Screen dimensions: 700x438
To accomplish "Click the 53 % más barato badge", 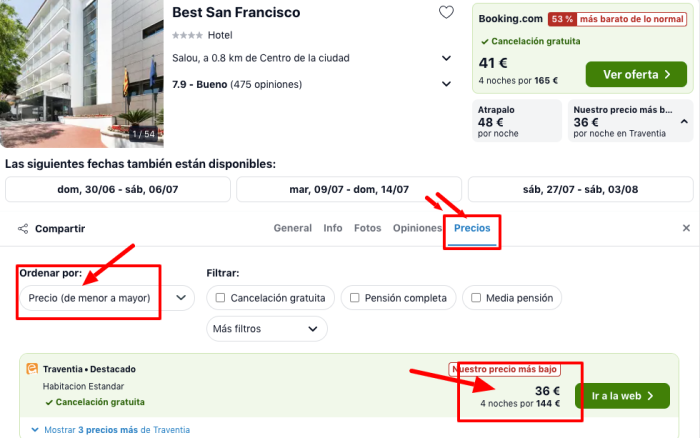I will [x=617, y=19].
